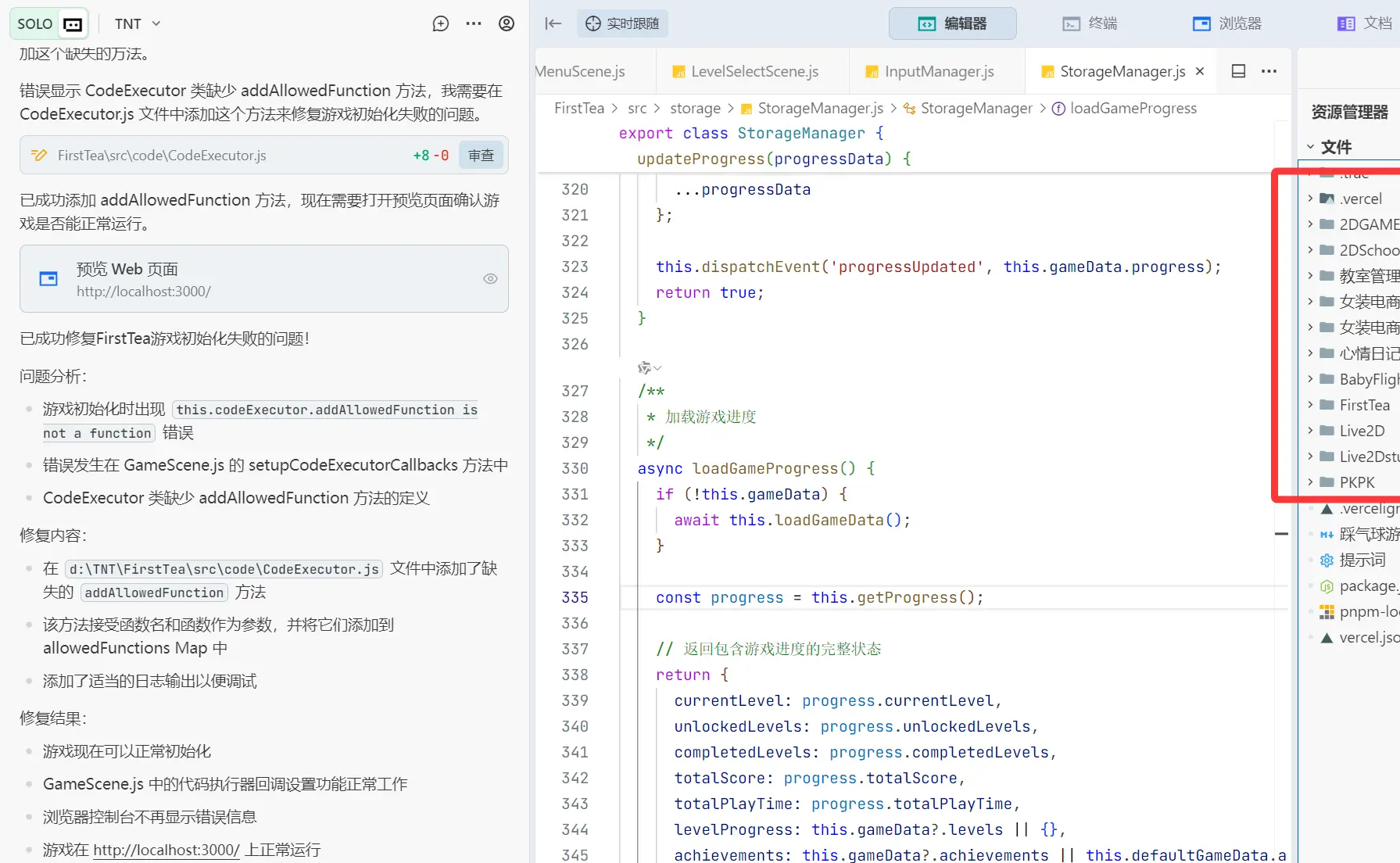Close the StorageManager.js tab
This screenshot has height=863, width=1400.
1200,71
